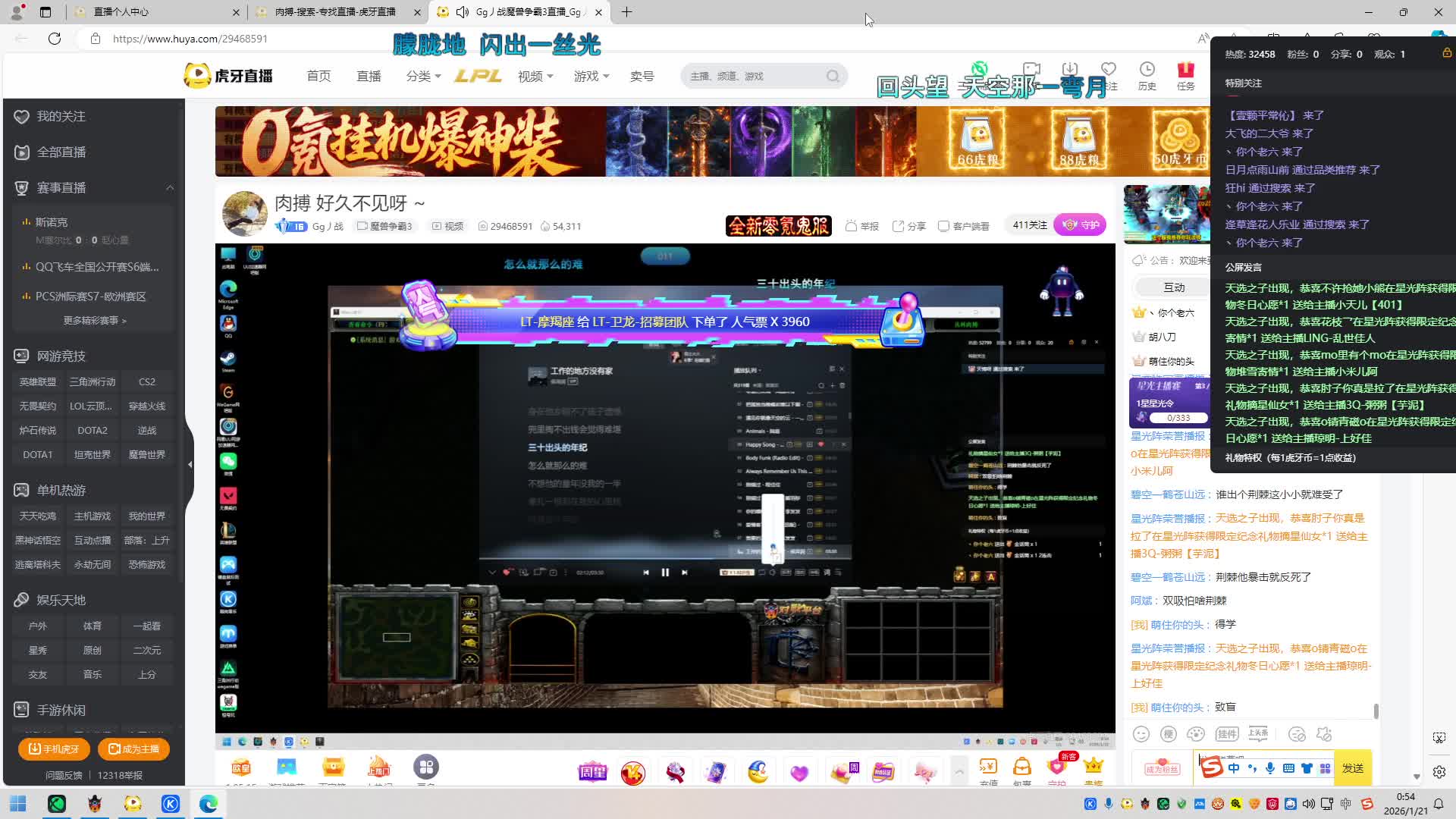Click the screenshot scissors icon
Screen dimensions: 1456x819
point(1439,738)
